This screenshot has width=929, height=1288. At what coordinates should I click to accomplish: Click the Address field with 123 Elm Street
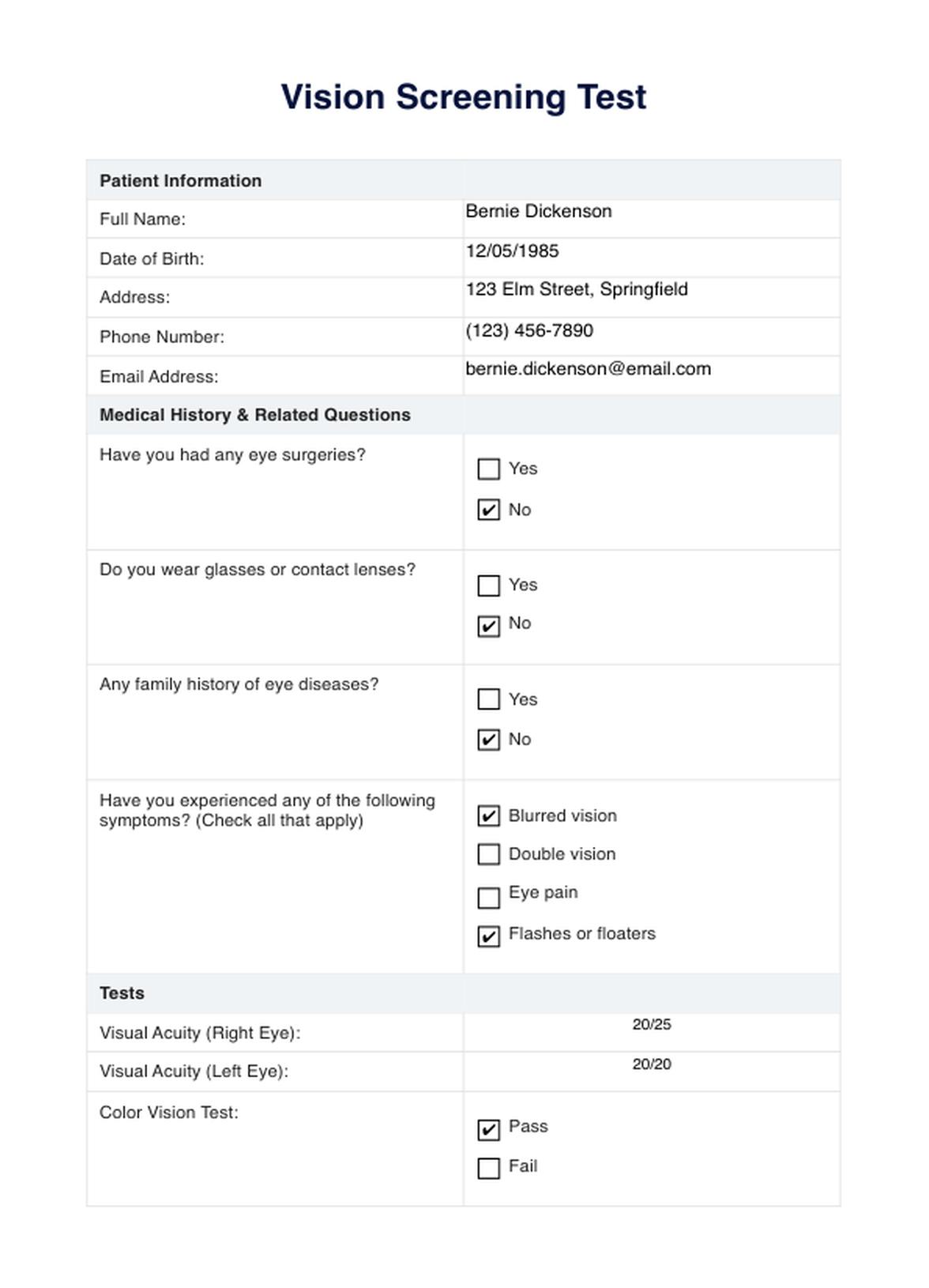coord(577,290)
